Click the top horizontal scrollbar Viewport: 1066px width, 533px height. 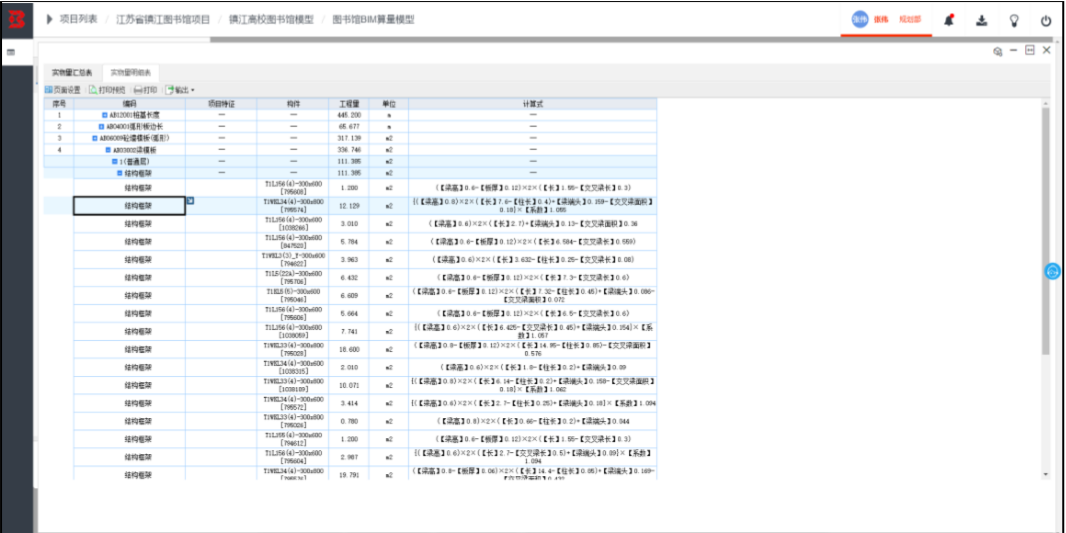(x=634, y=39)
